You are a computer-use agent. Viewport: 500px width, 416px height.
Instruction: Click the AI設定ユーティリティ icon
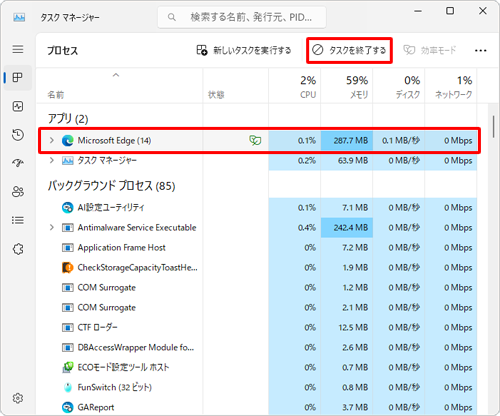[68, 208]
